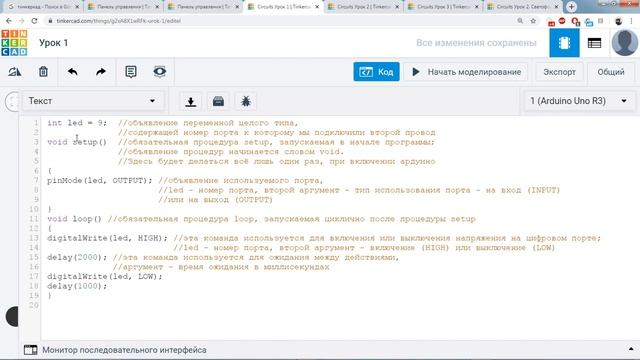This screenshot has width=640, height=360.
Task: Delete with the trash can icon
Action: [43, 72]
